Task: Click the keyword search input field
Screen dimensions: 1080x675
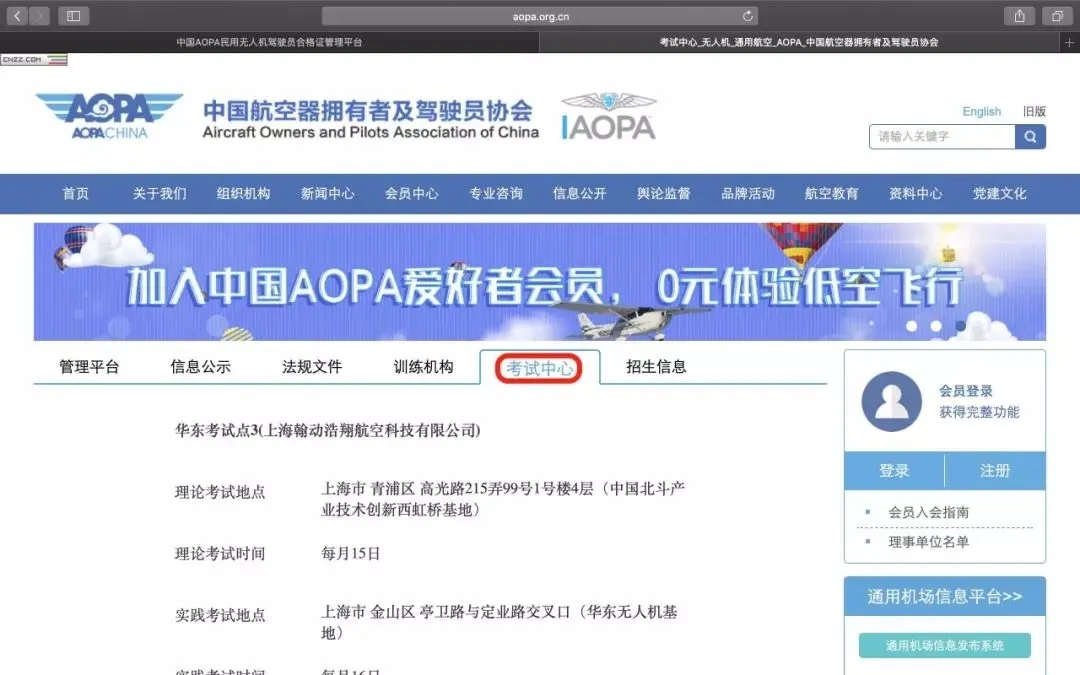Action: tap(942, 136)
